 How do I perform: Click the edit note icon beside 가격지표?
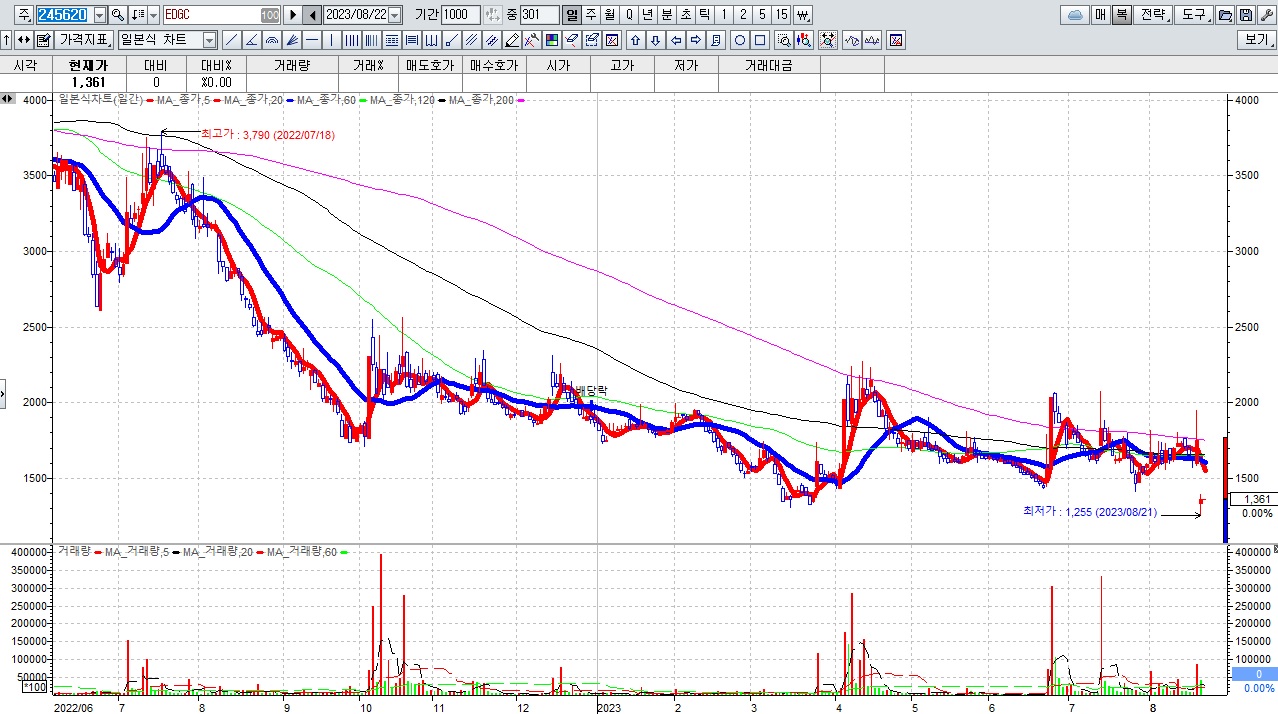coord(43,40)
